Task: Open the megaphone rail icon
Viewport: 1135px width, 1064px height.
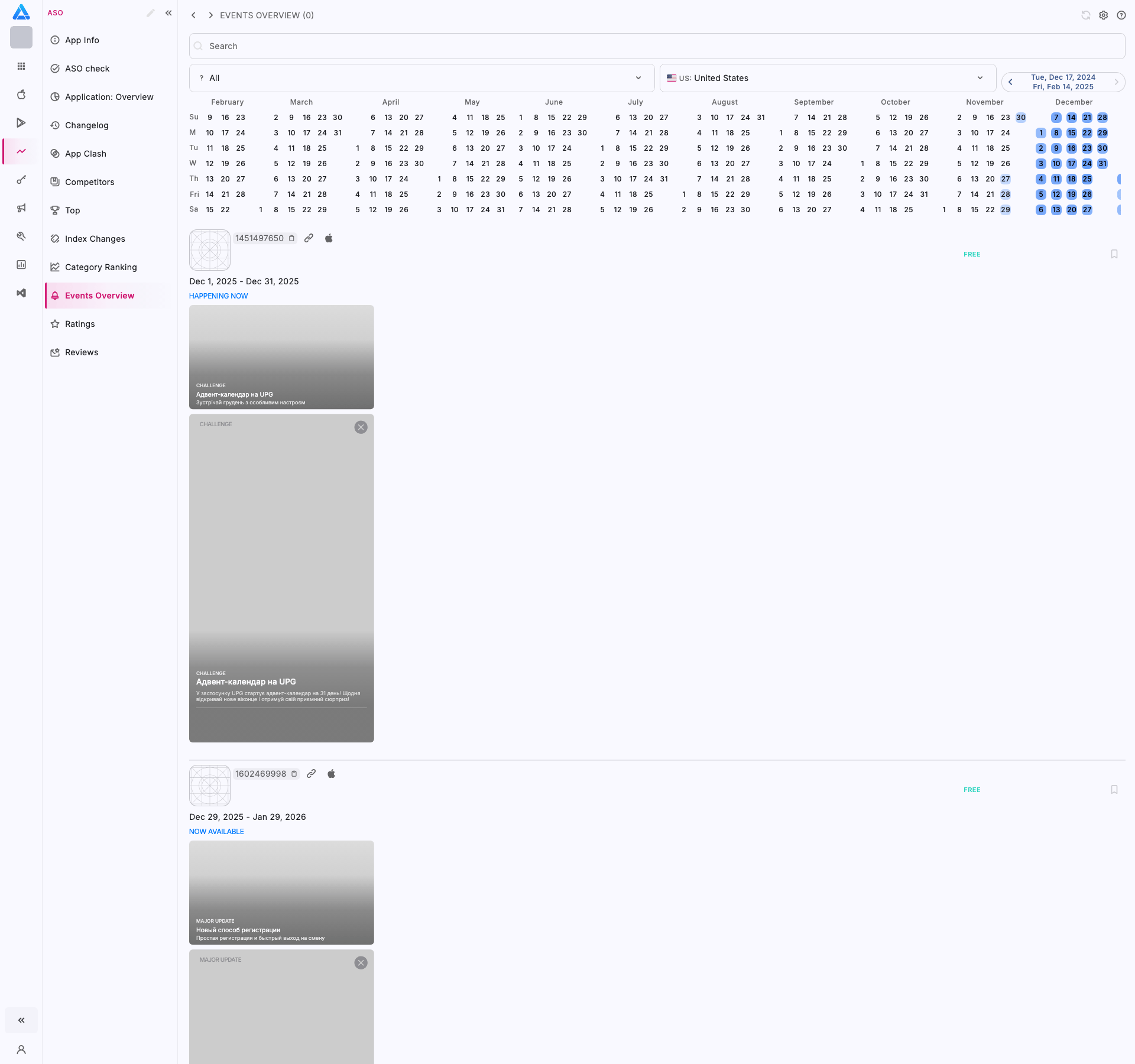Action: pos(21,208)
